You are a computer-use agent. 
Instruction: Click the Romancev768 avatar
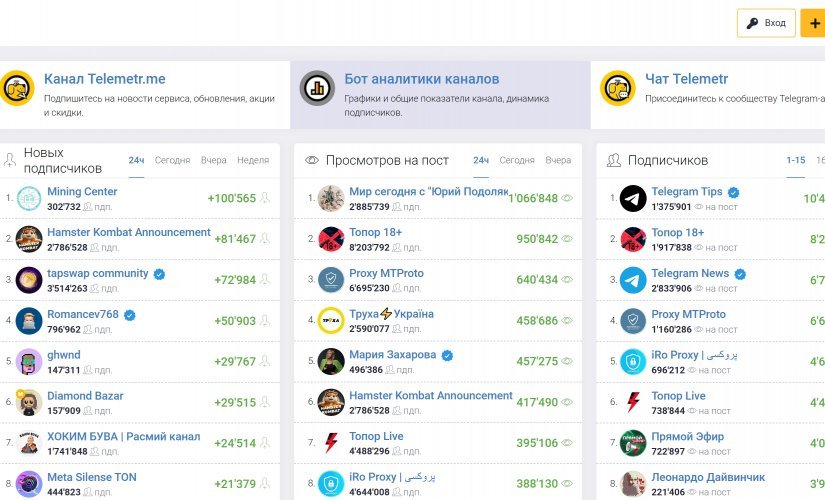(x=29, y=321)
